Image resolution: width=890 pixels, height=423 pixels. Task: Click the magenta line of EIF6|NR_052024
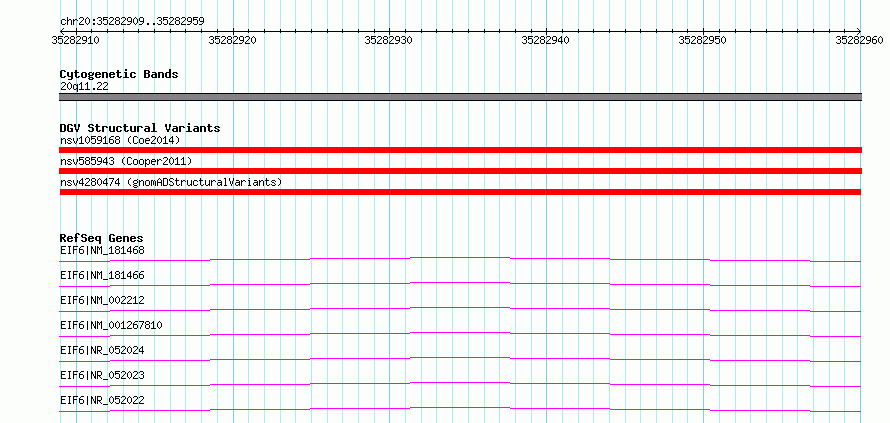pos(460,359)
